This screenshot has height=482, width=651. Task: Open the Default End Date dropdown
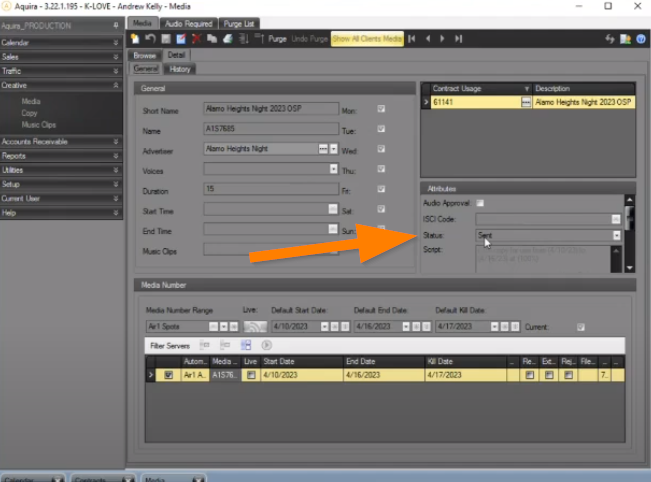[x=406, y=327]
